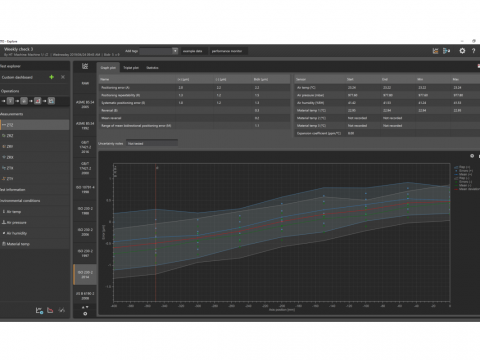Select the RAW standard
The width and height of the screenshot is (480, 360).
[85, 83]
